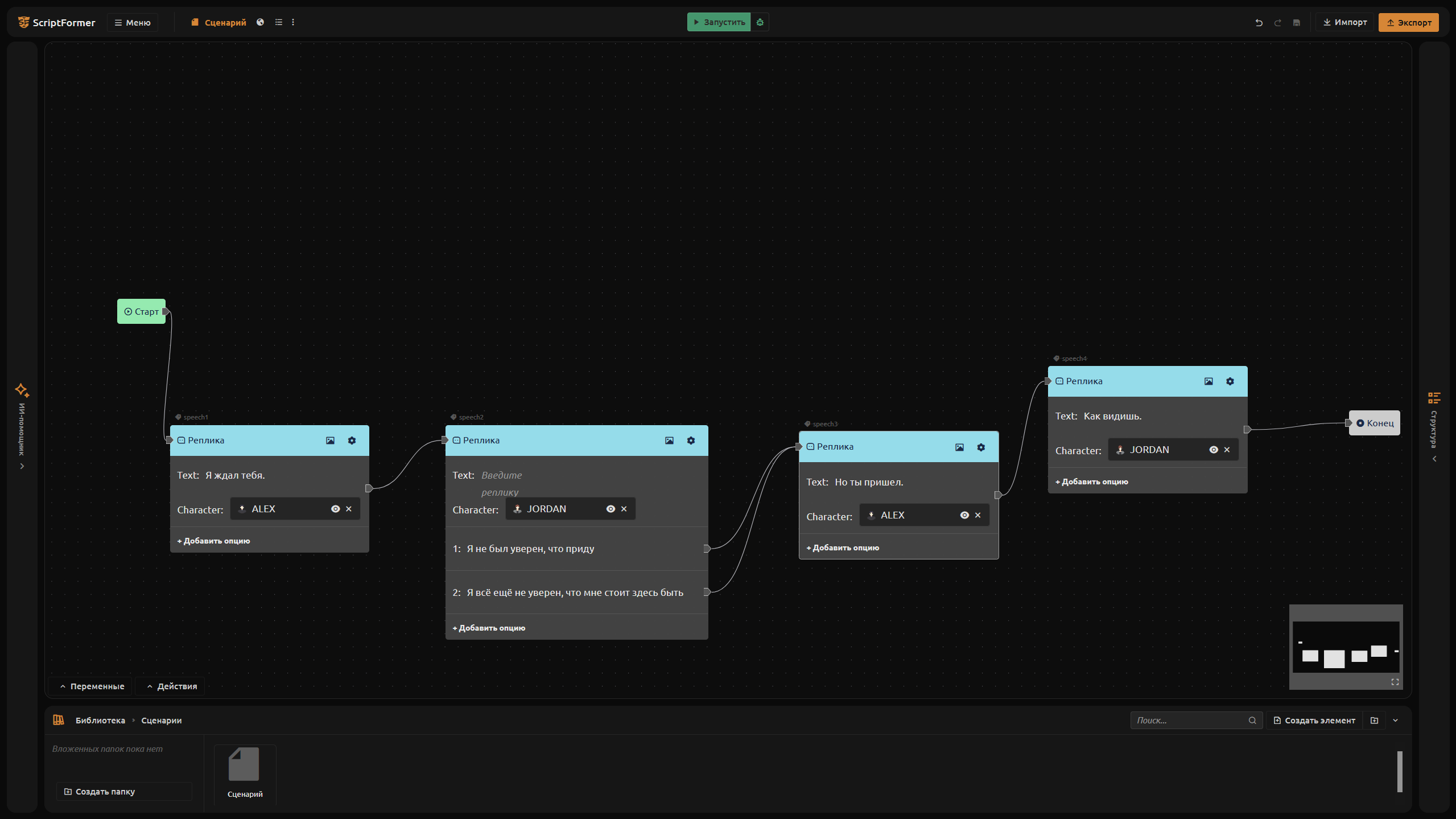The width and height of the screenshot is (1456, 819).
Task: Click the globe icon next to Сценарий title
Action: 260,22
